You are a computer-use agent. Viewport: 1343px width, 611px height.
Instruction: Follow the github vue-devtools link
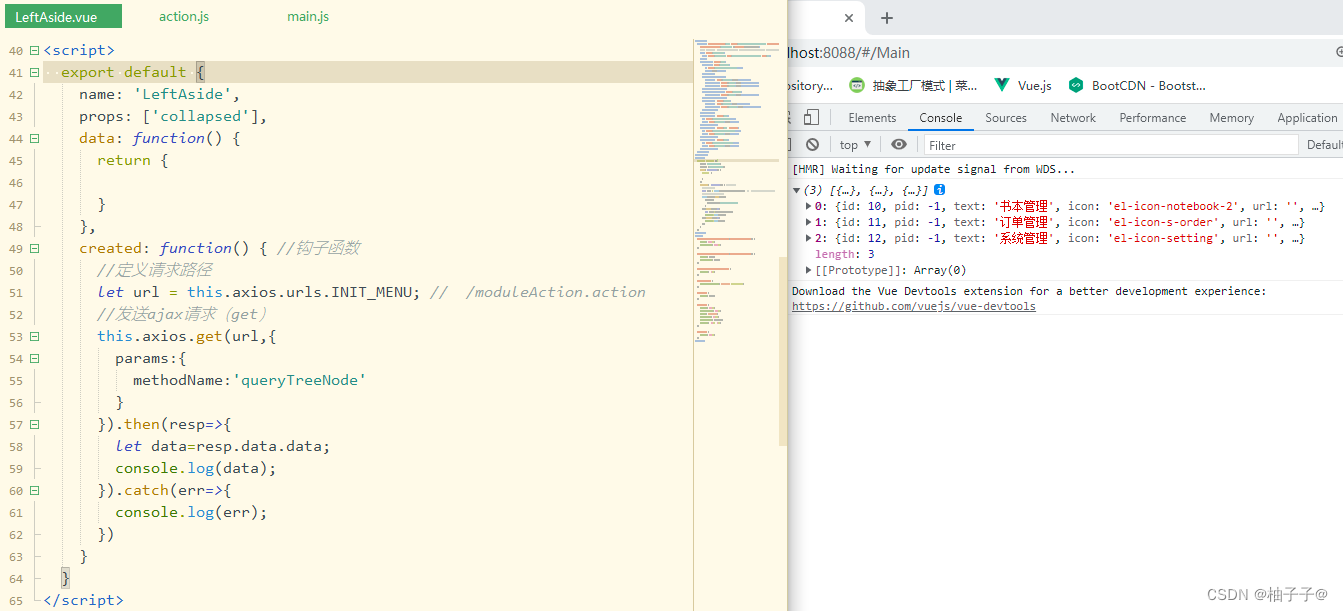click(914, 306)
